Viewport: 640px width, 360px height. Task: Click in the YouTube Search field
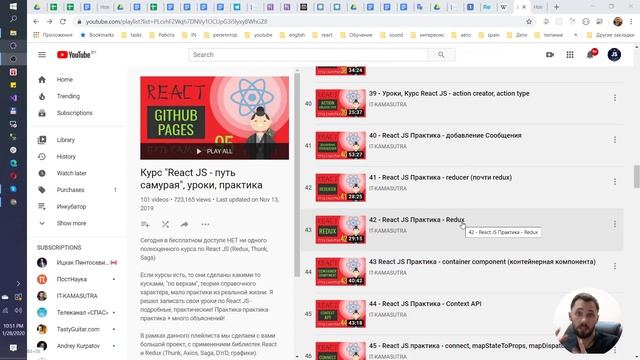(x=308, y=55)
